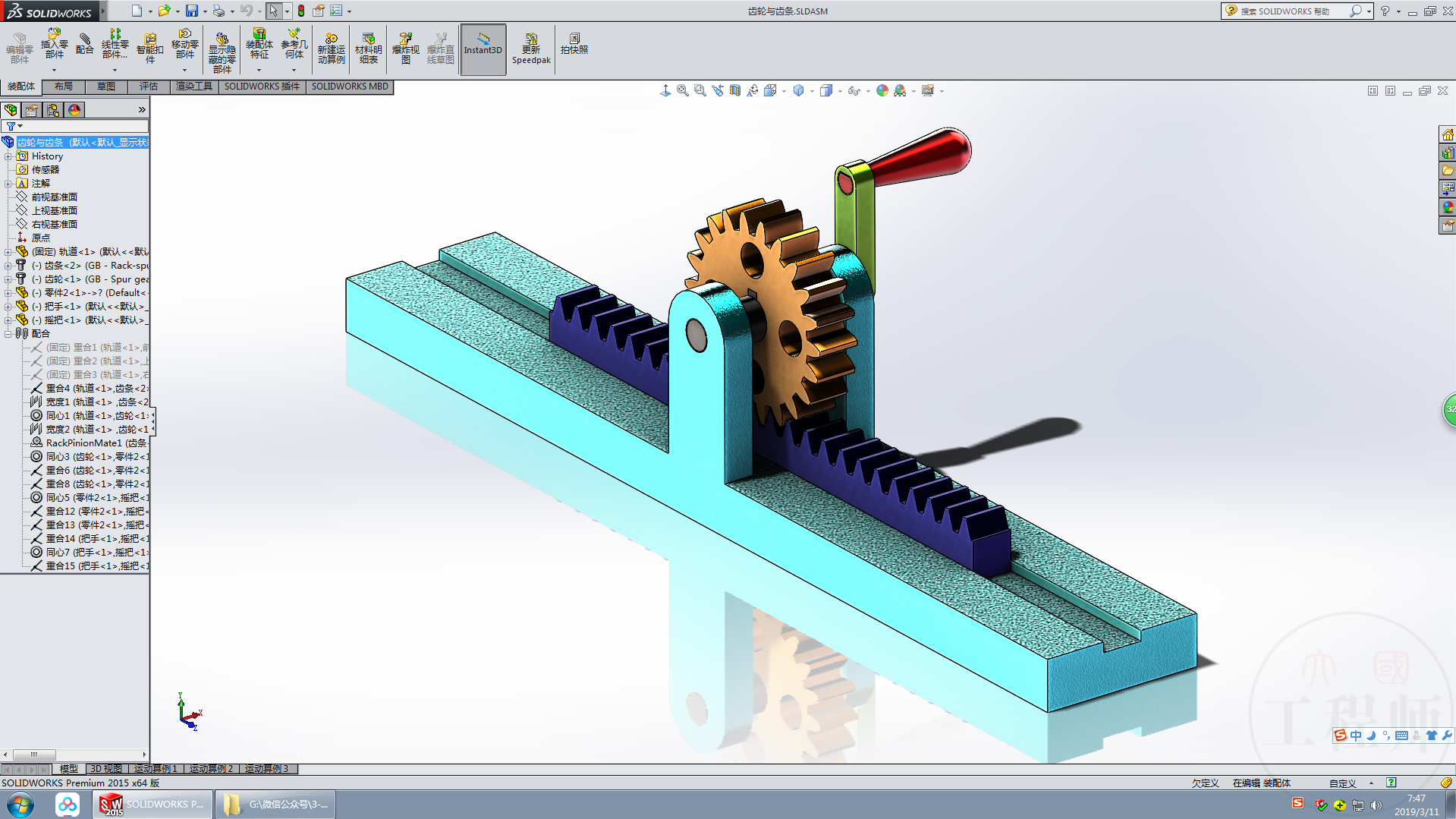Open the ConfigurationManager tab icon
This screenshot has width=1456, height=819.
coord(53,110)
